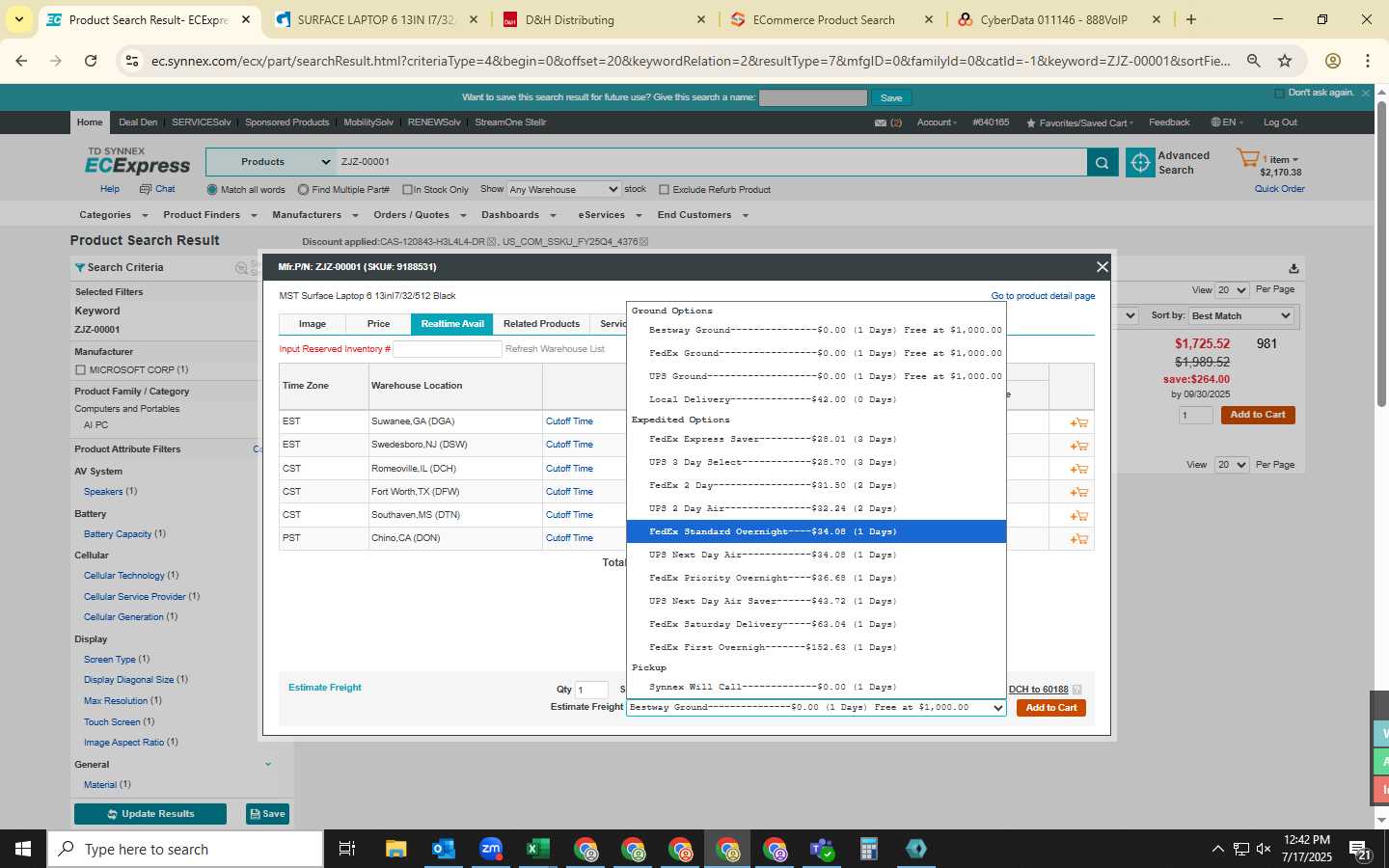The height and width of the screenshot is (868, 1389).
Task: Click browser zoom magnifier icon in address bar
Action: pyautogui.click(x=1253, y=61)
